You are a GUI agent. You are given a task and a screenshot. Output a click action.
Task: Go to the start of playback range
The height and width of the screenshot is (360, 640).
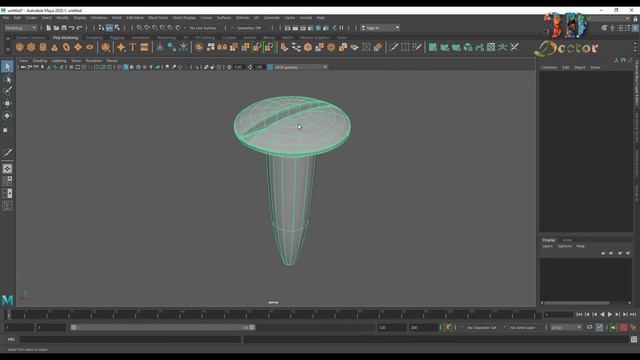click(x=579, y=314)
